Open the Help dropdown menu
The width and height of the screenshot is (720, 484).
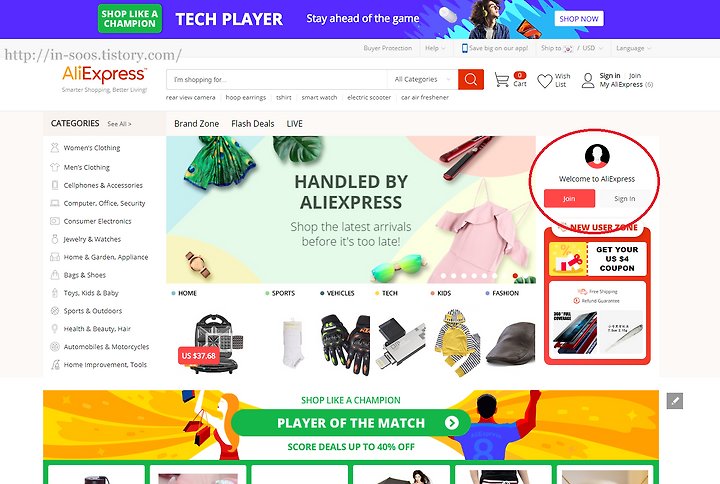[434, 48]
